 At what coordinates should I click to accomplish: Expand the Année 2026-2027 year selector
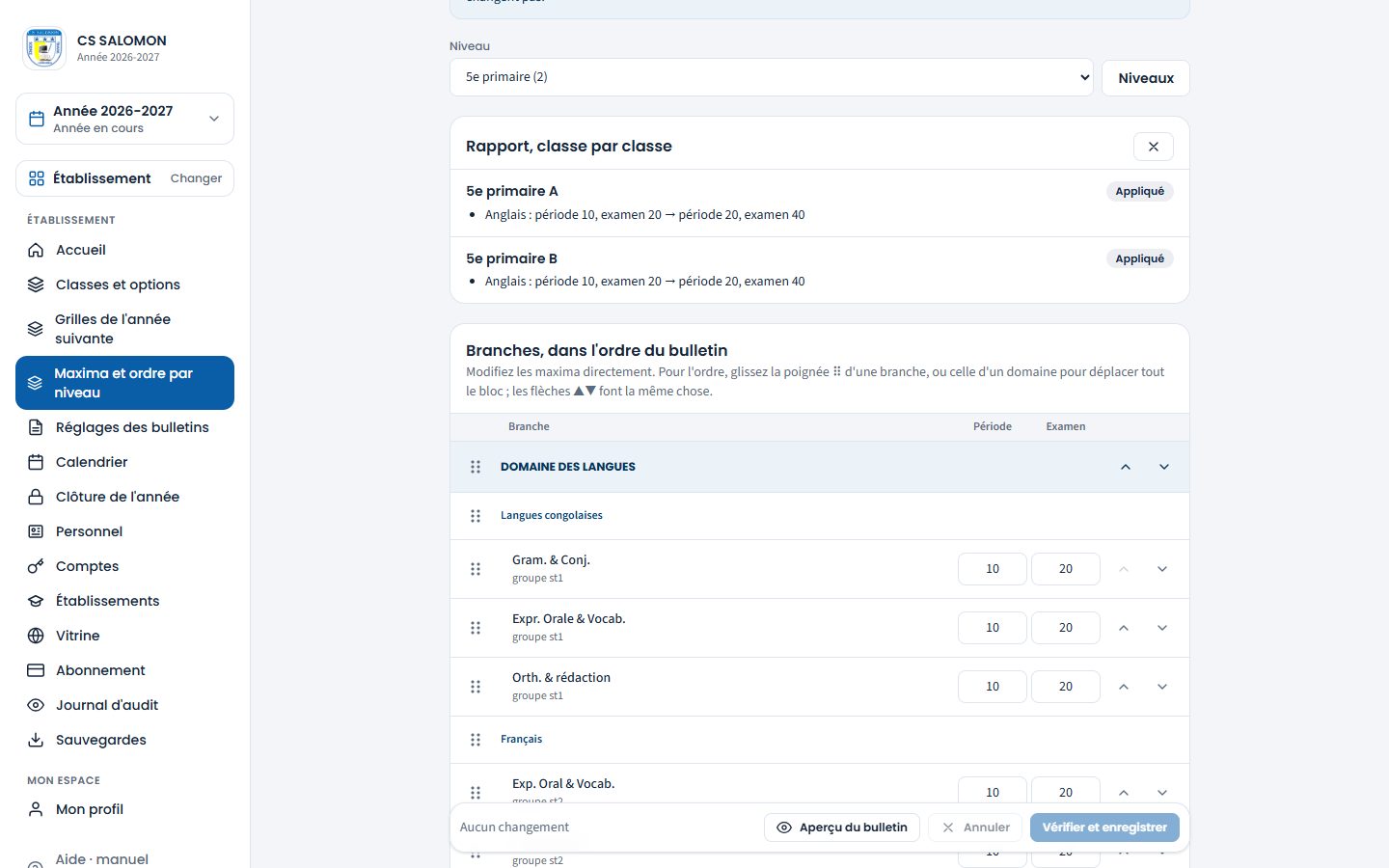click(124, 119)
